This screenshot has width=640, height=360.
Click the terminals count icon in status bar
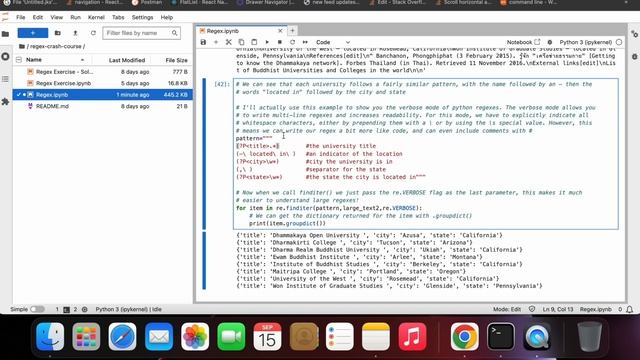66,309
